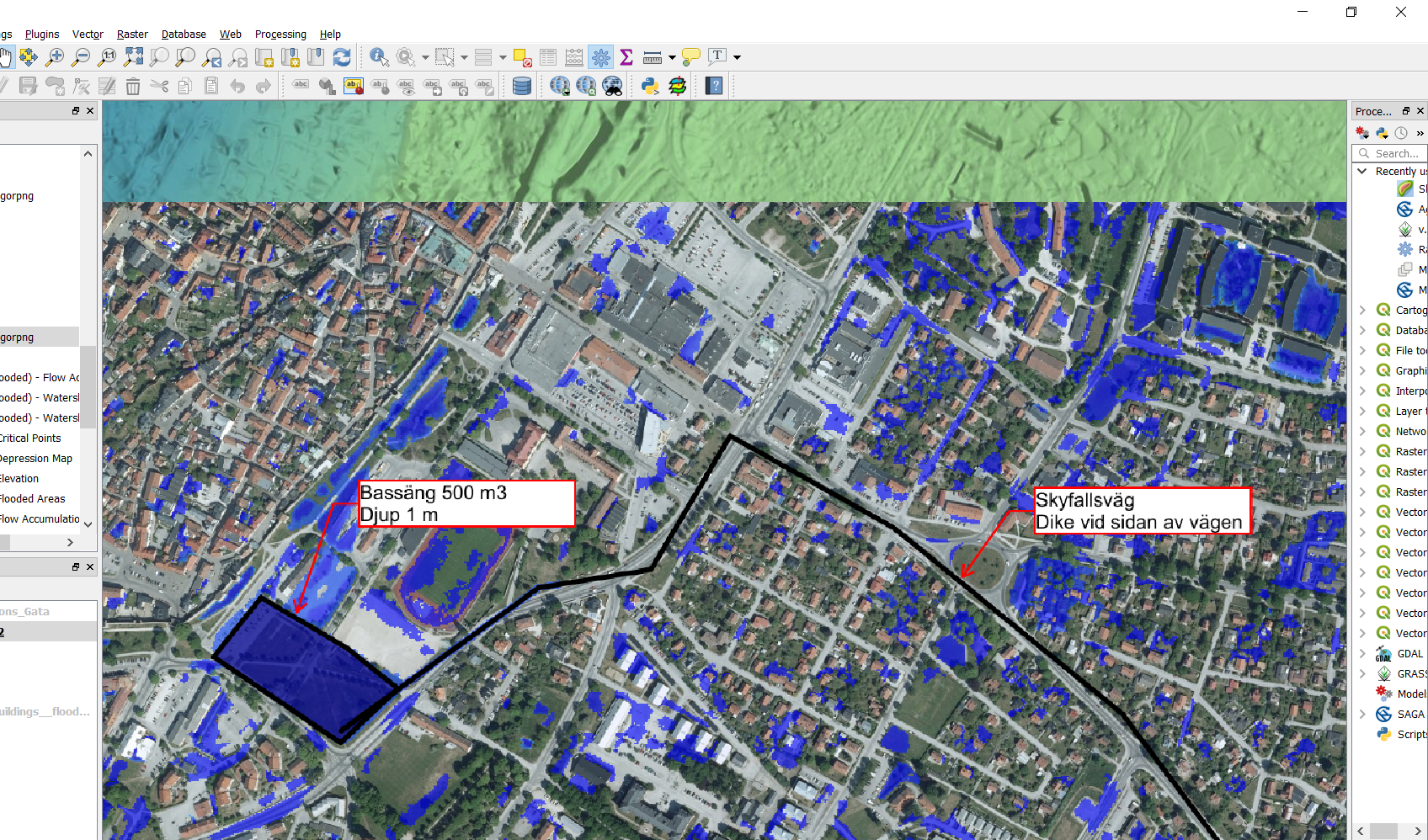Open New Spatial Bookmark icon
The image size is (1428, 840).
point(290,57)
